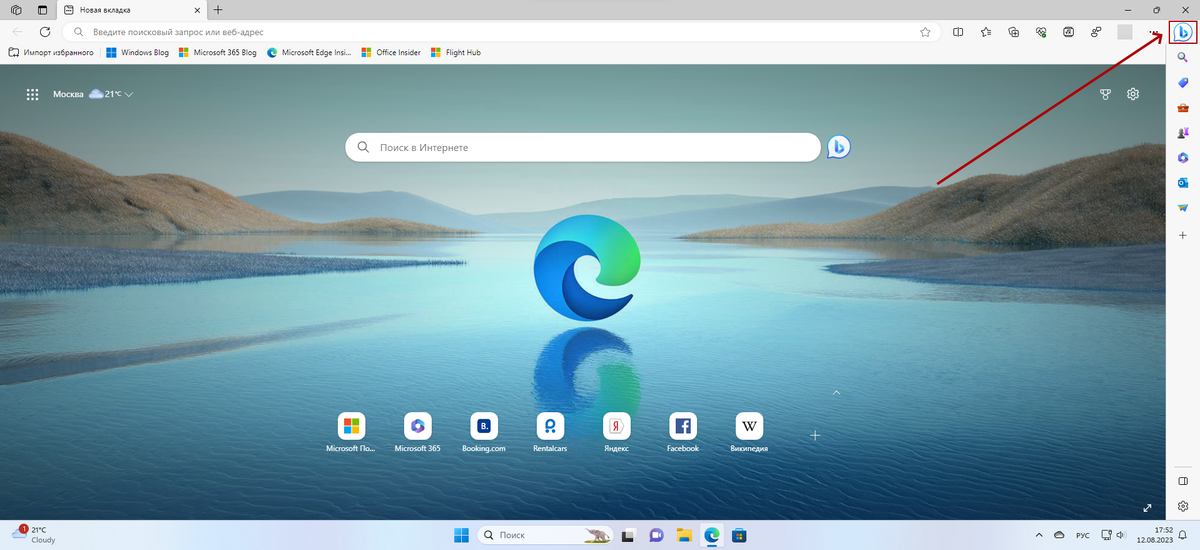Open Microsoft 365 in the sidebar

1183,158
